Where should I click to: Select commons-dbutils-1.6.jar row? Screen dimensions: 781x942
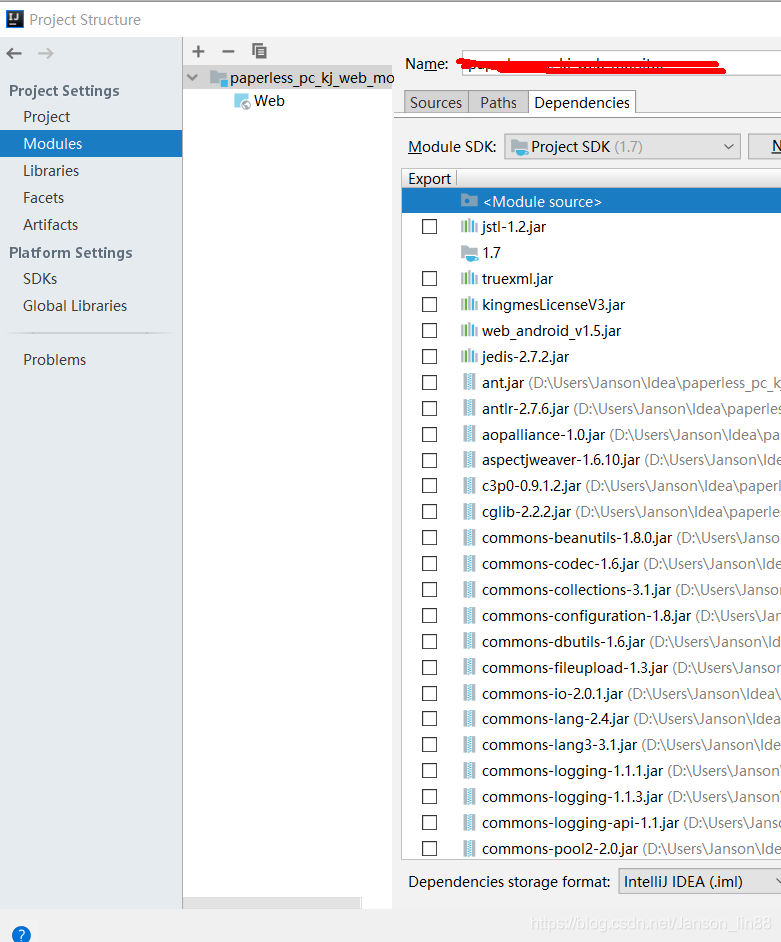(591, 642)
